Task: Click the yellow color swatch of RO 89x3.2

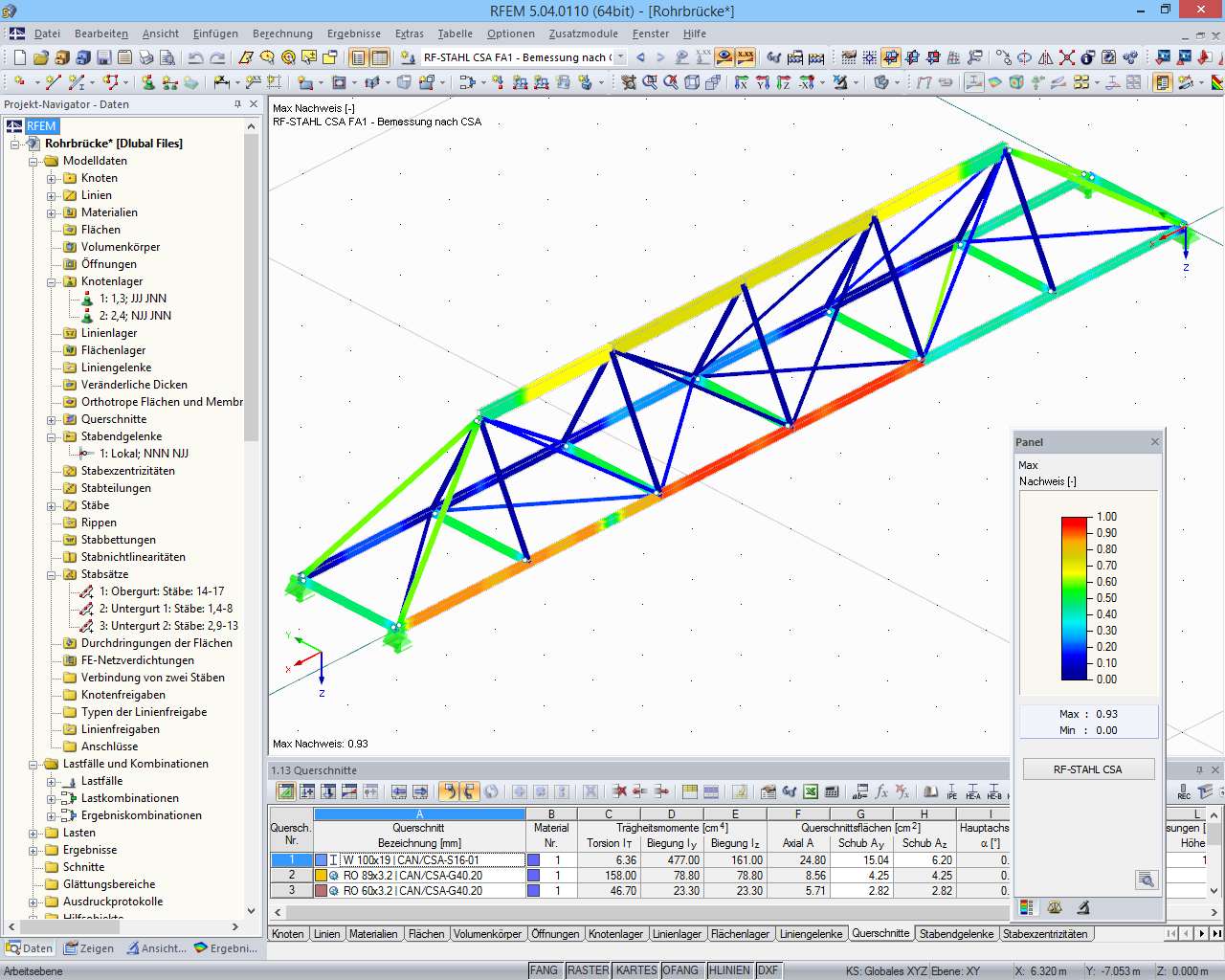Action: [322, 876]
